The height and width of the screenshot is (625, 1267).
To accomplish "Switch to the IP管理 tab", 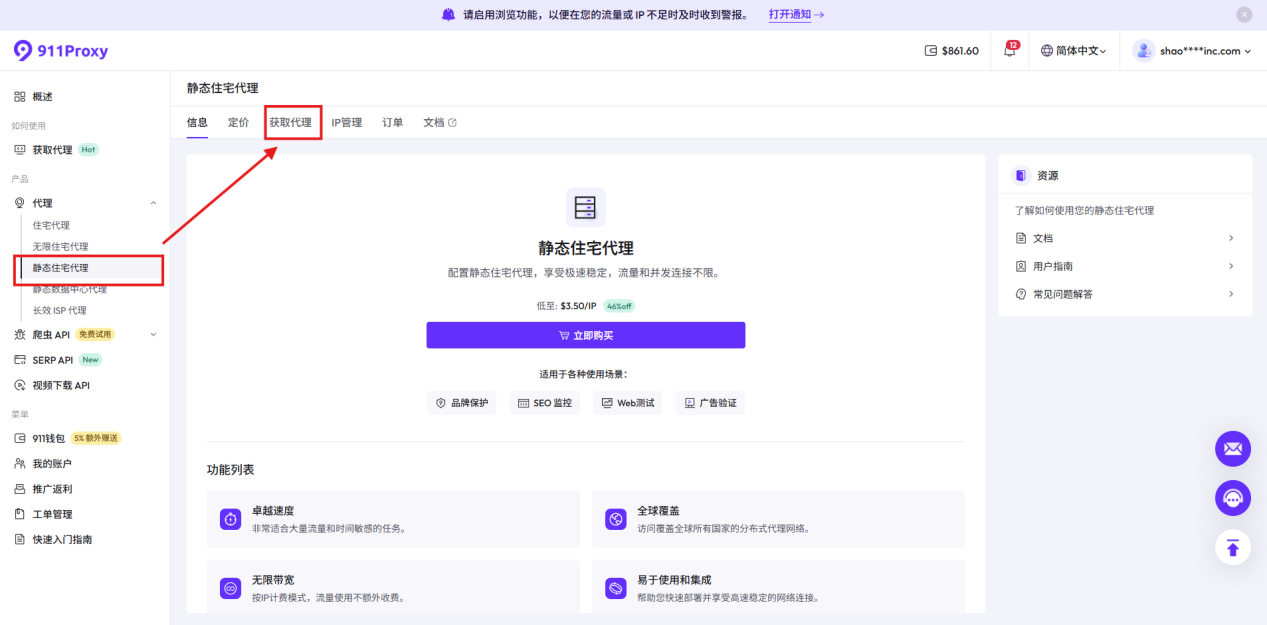I will (347, 123).
